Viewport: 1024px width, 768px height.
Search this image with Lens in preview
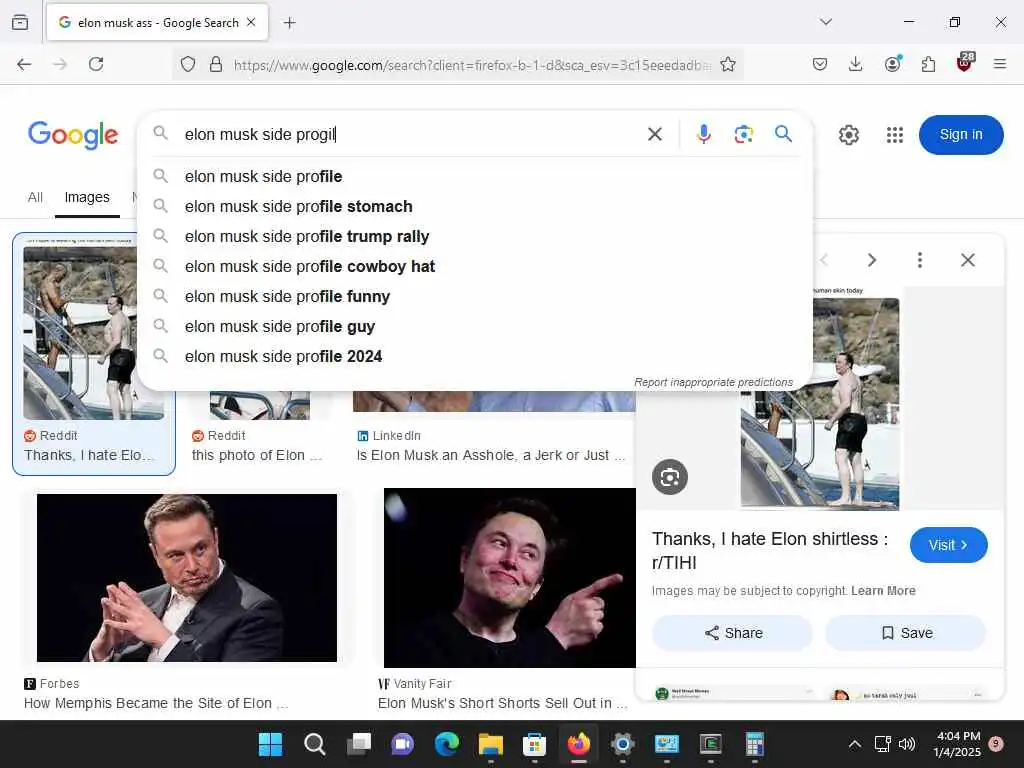(669, 477)
